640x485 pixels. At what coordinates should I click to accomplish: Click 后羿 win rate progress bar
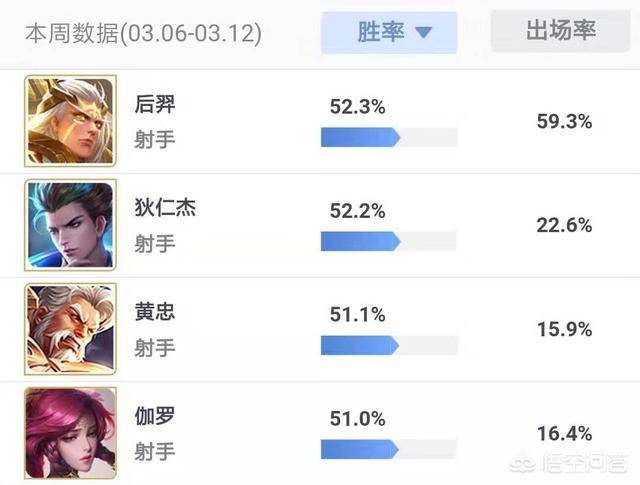pyautogui.click(x=388, y=137)
